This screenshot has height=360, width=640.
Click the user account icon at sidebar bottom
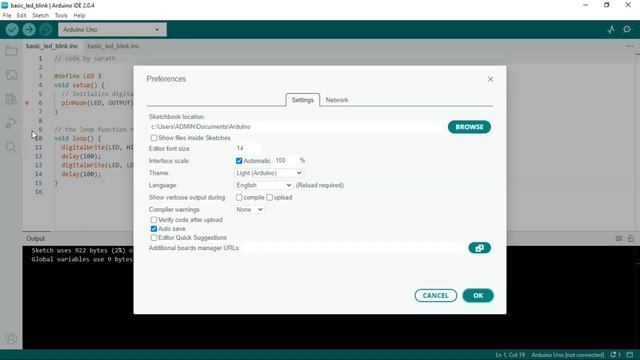pyautogui.click(x=11, y=338)
